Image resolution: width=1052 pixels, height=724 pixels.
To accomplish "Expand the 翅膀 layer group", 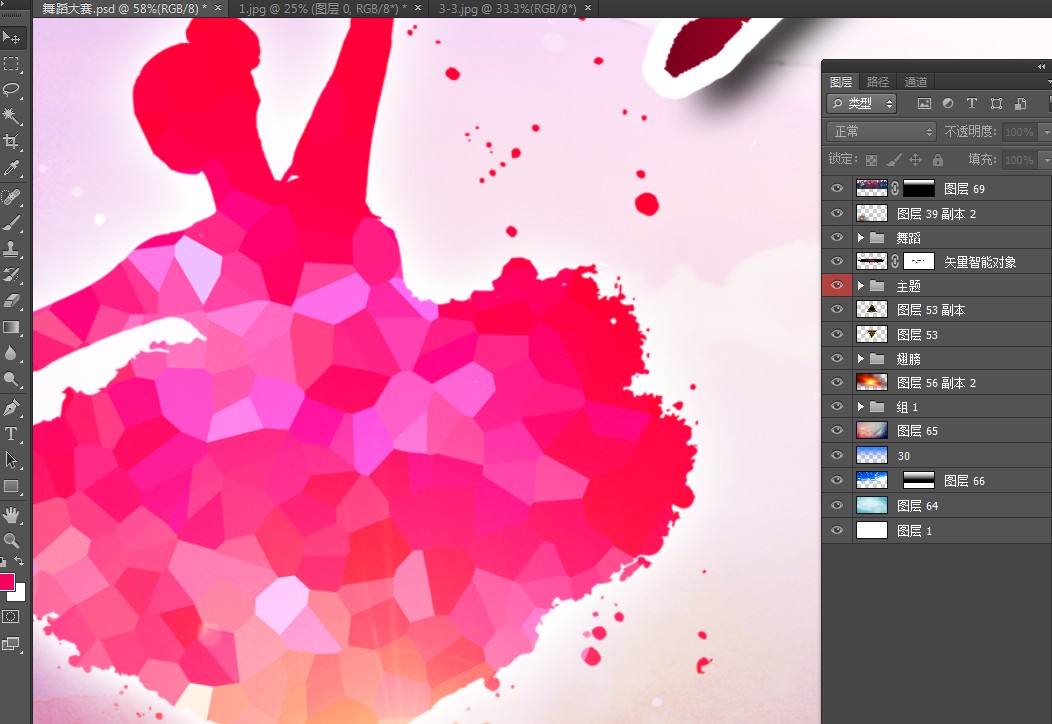I will (861, 358).
